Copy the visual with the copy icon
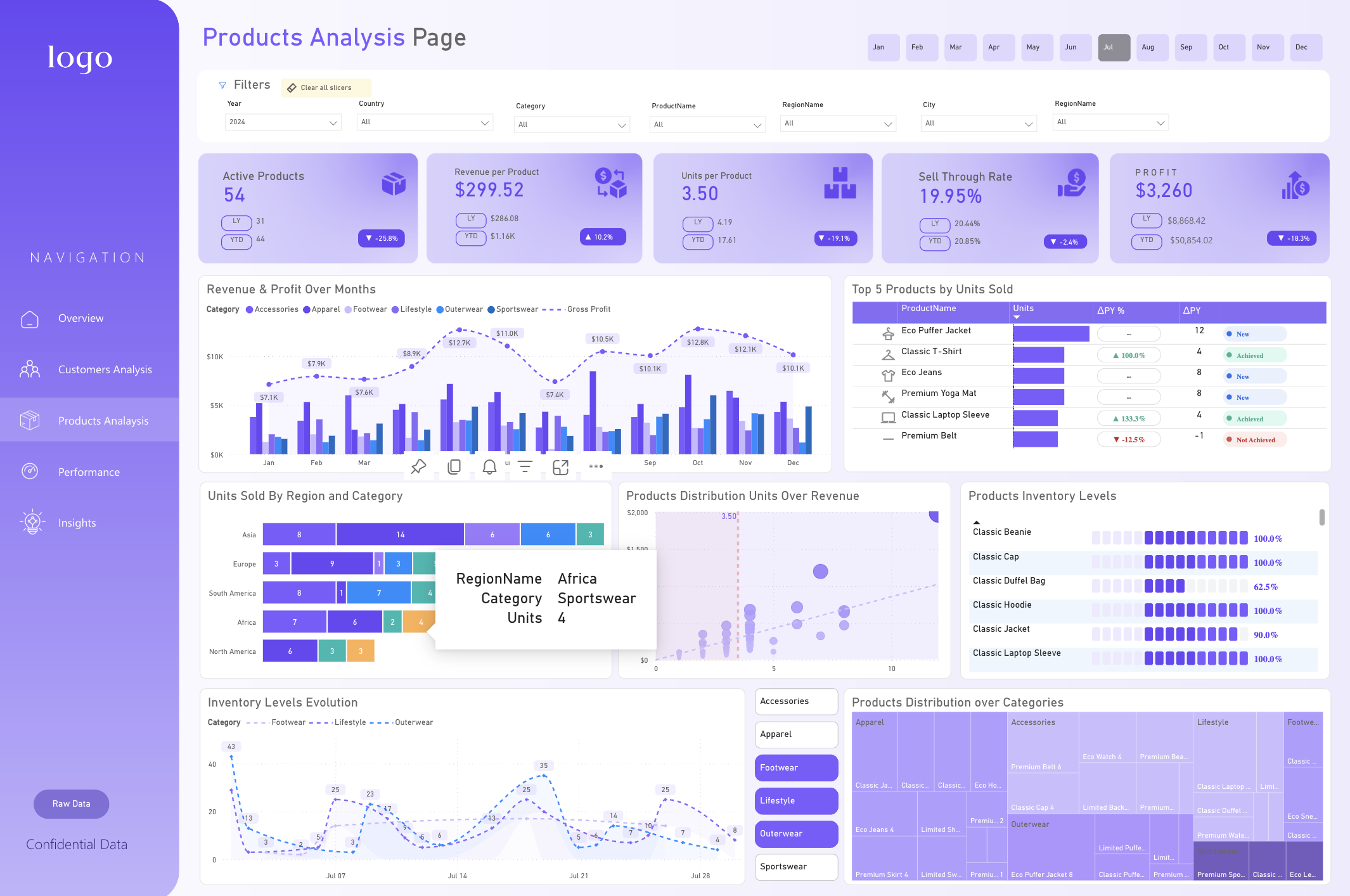 (x=454, y=467)
